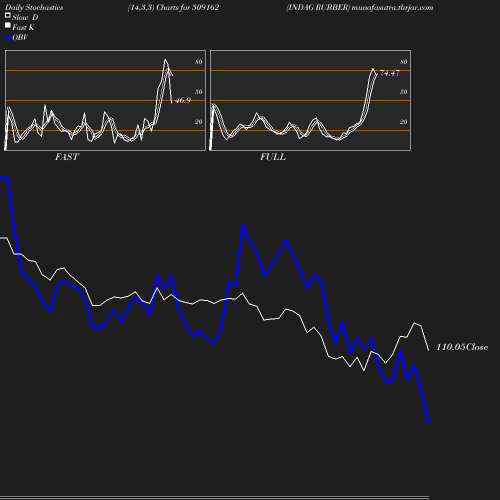Click the Slow D legend swatch

pyautogui.click(x=8, y=15)
